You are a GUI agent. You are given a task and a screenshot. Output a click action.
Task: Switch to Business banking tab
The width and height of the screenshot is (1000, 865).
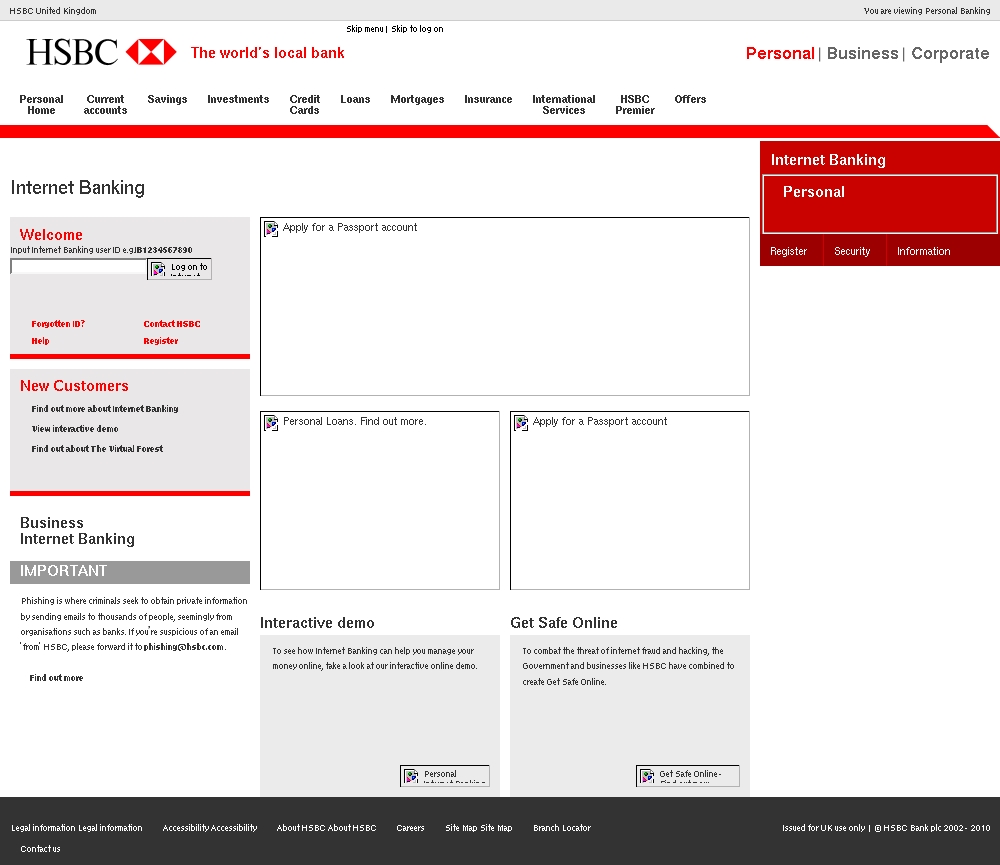click(862, 54)
